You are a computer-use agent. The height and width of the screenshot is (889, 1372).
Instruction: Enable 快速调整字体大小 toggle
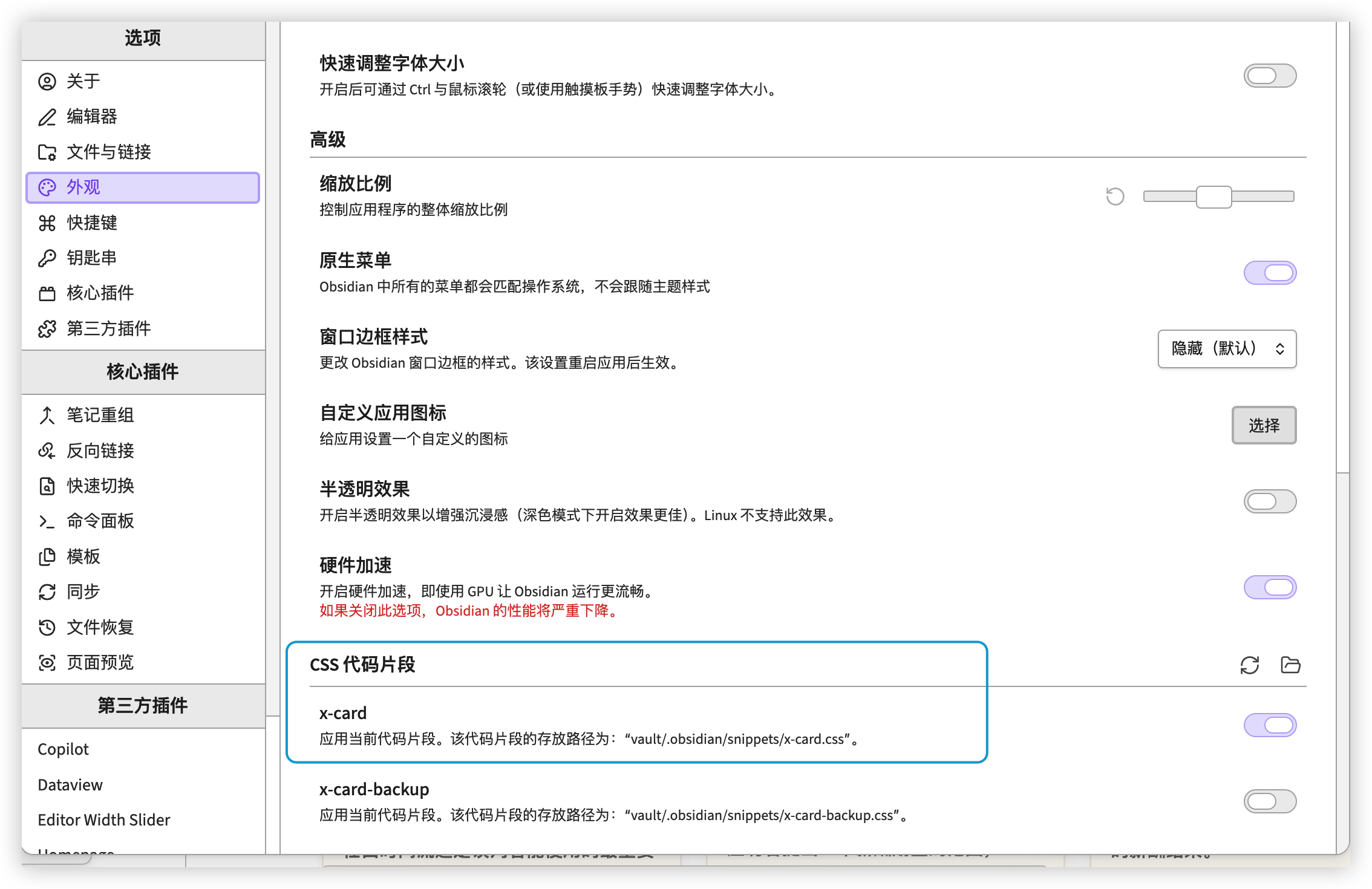[x=1270, y=76]
